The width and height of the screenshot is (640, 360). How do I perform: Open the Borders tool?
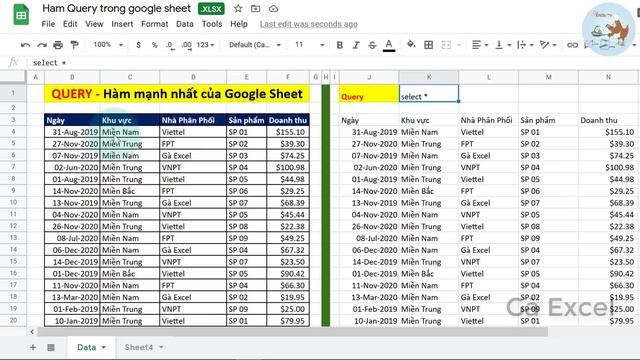[429, 45]
